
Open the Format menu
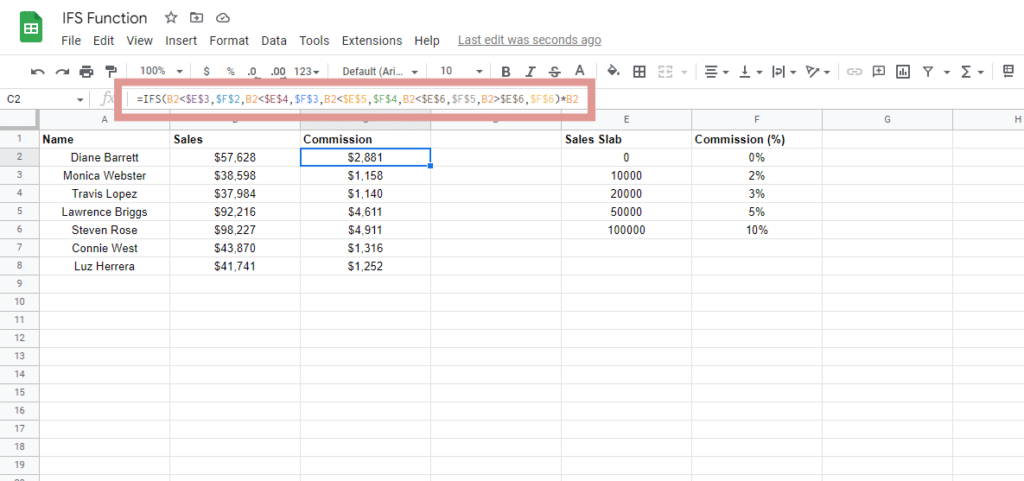coord(229,40)
